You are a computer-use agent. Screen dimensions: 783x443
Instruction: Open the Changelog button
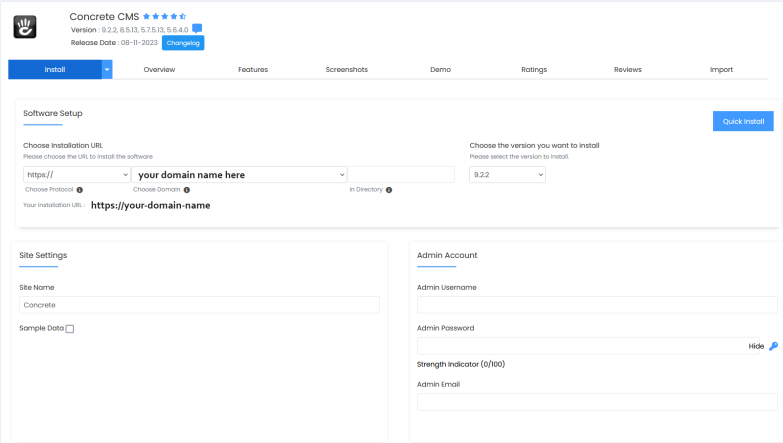(183, 43)
